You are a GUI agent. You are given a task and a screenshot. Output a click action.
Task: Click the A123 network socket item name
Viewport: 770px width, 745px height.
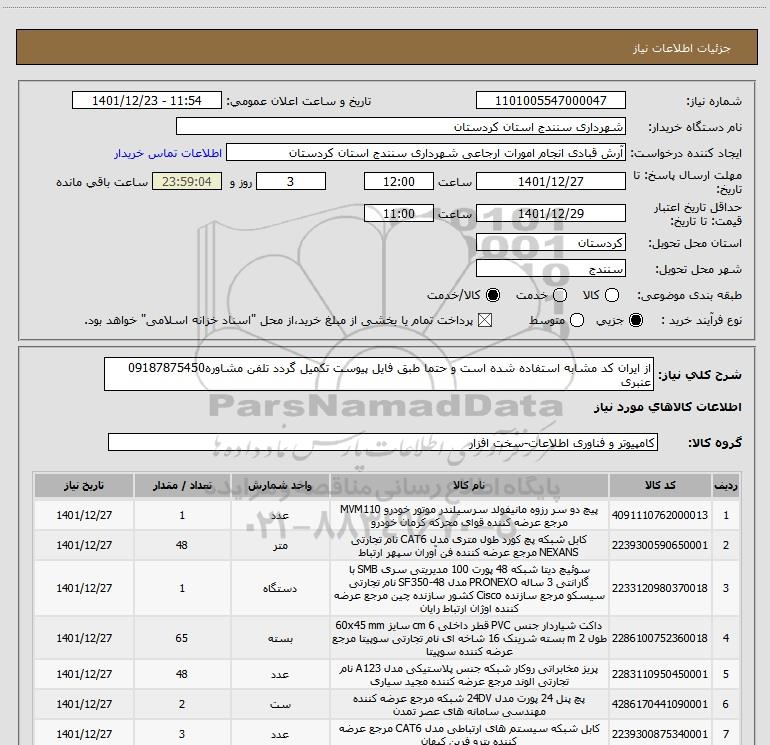tap(469, 675)
